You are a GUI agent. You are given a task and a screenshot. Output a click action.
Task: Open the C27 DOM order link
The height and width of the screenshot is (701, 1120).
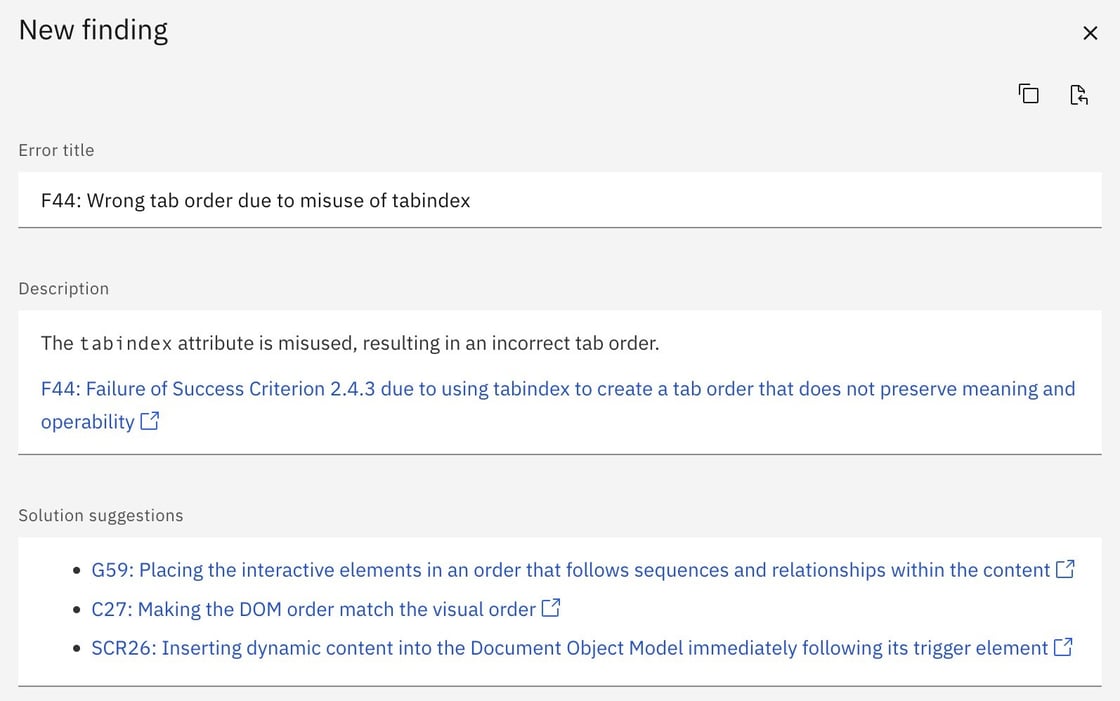[313, 609]
